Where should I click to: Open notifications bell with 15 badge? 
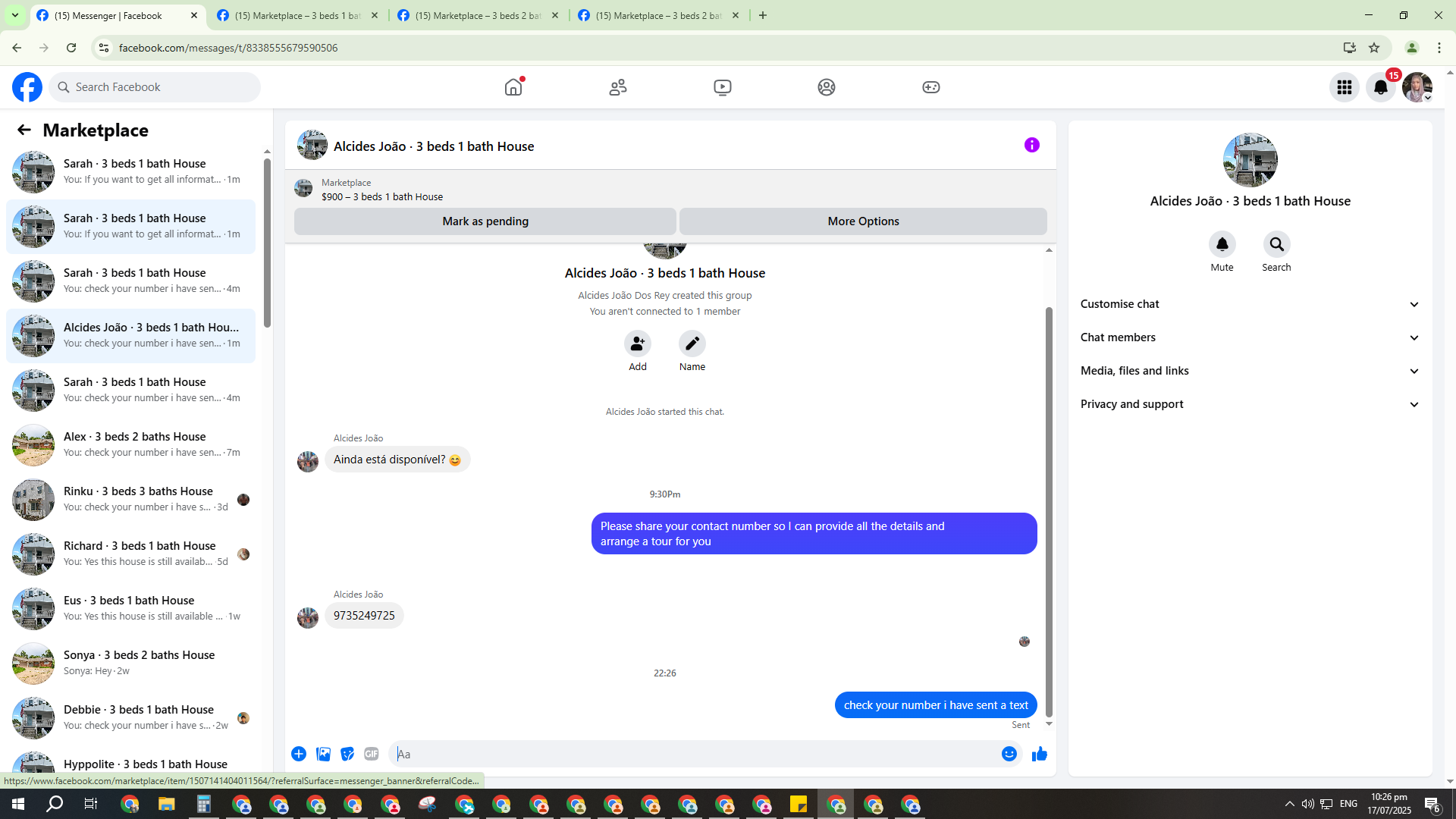1381,87
